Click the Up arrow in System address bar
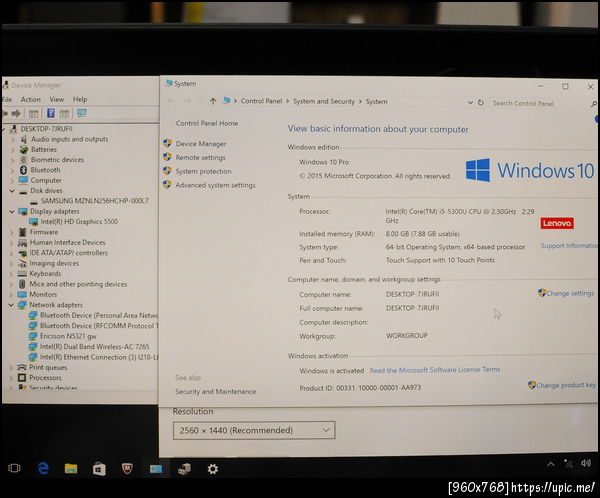This screenshot has width=600, height=498. coord(213,101)
